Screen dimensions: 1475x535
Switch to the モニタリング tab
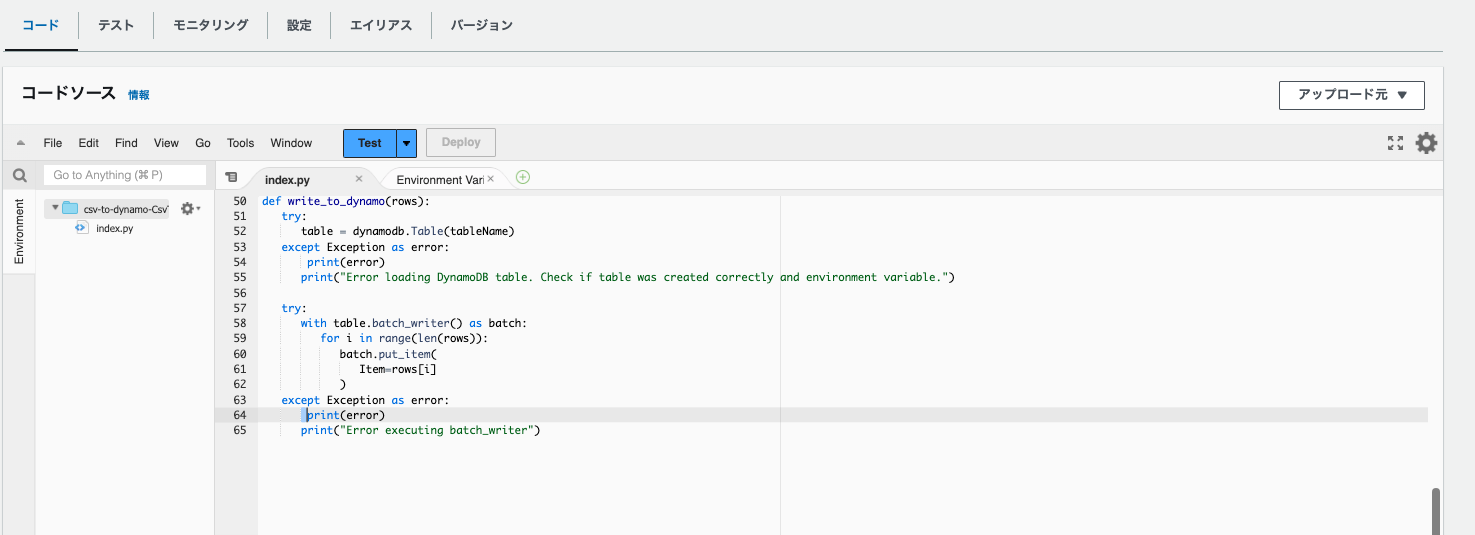(x=210, y=25)
